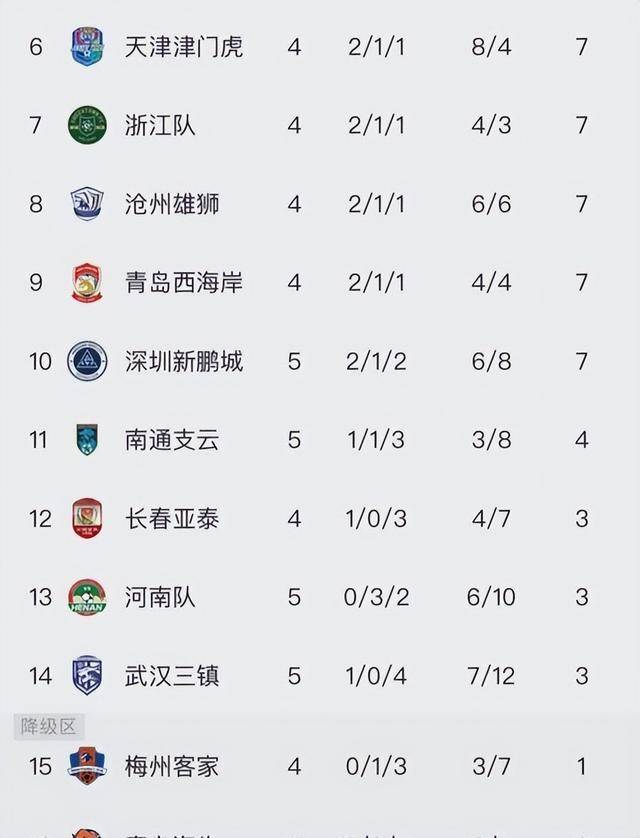Tap the 梅州客家 team logo

87,767
